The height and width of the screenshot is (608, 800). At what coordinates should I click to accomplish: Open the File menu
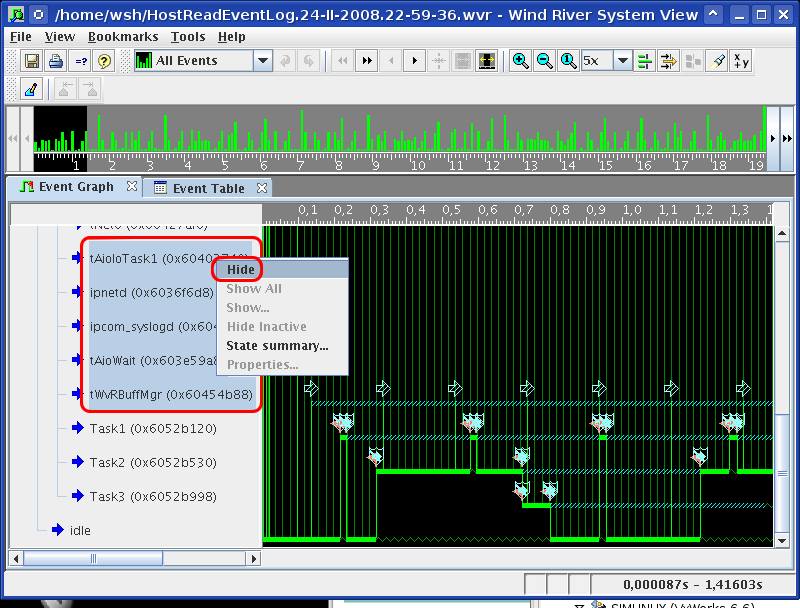[21, 37]
